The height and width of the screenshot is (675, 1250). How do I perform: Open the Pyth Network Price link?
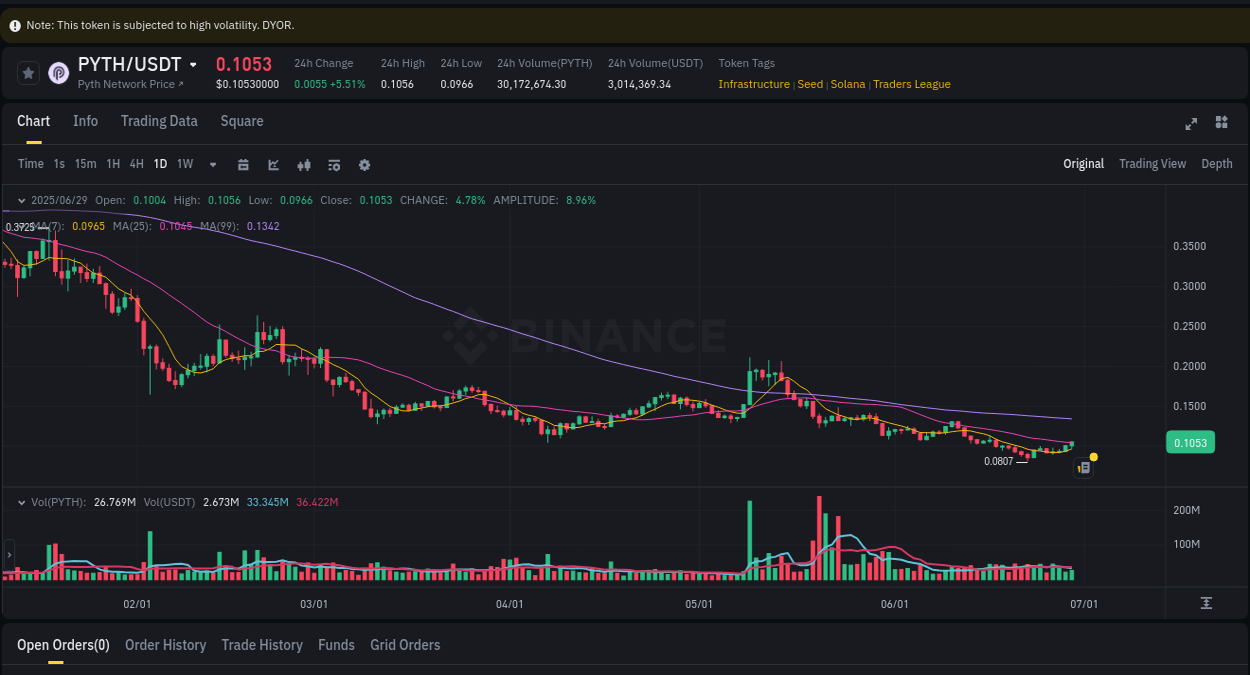130,84
